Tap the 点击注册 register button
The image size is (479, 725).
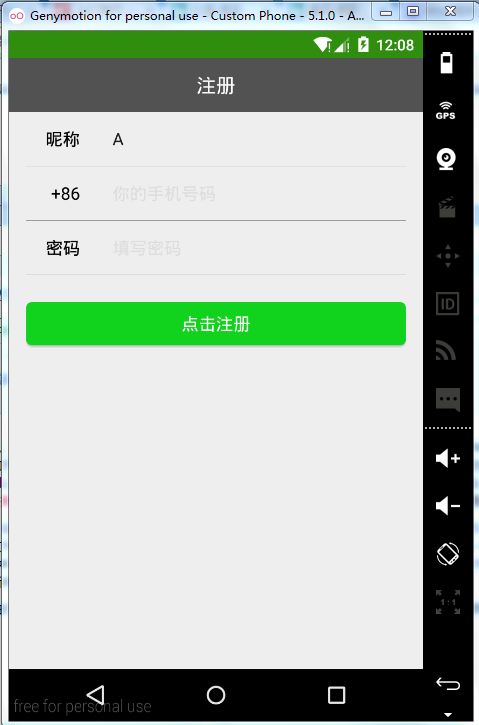coord(216,324)
